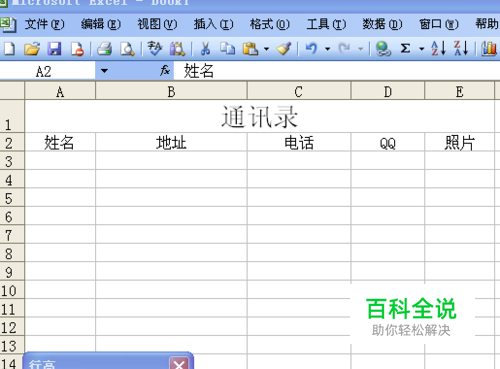Open Print Preview magnifier icon
This screenshot has width=500, height=369.
pyautogui.click(x=127, y=49)
